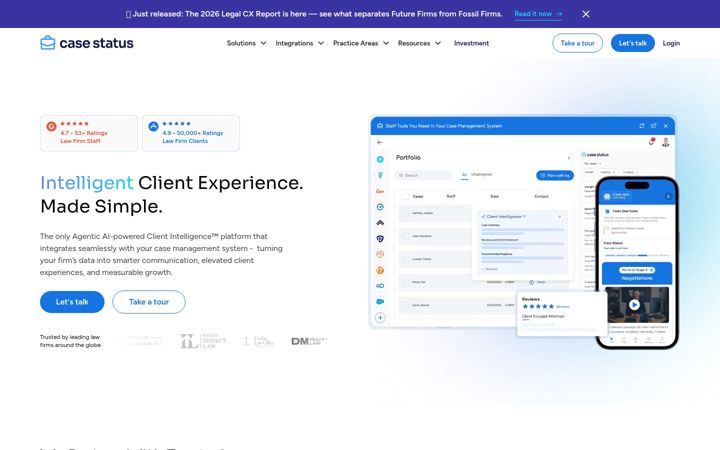The height and width of the screenshot is (450, 720).
Task: Click the briefcase icon in mockup title bar
Action: point(380,126)
